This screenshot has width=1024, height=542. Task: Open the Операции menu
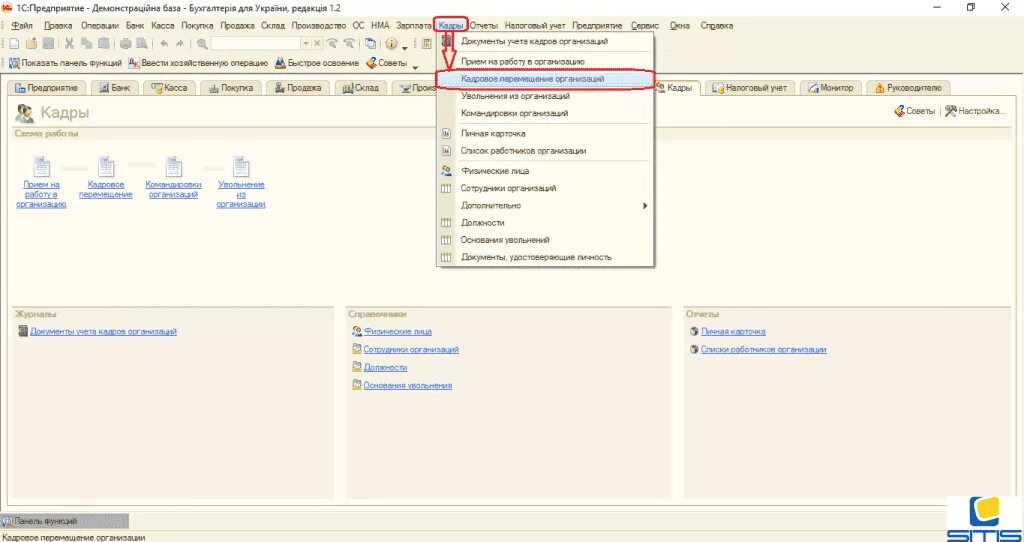click(x=100, y=25)
